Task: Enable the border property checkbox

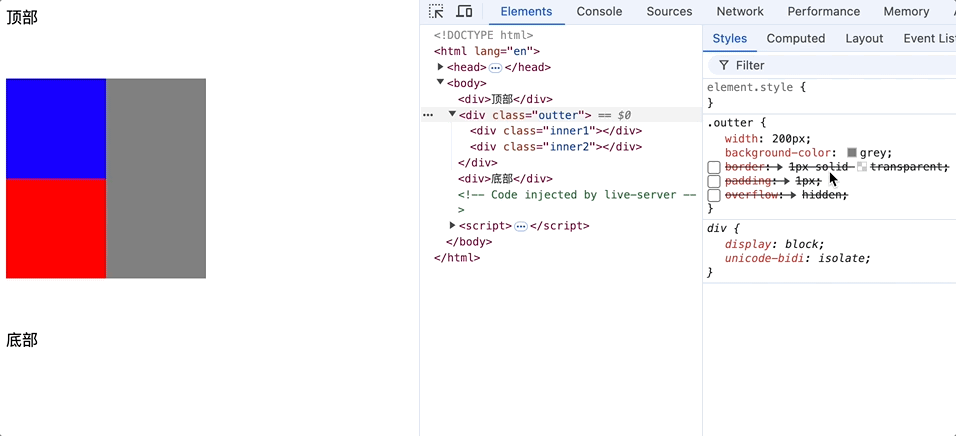Action: 715,167
